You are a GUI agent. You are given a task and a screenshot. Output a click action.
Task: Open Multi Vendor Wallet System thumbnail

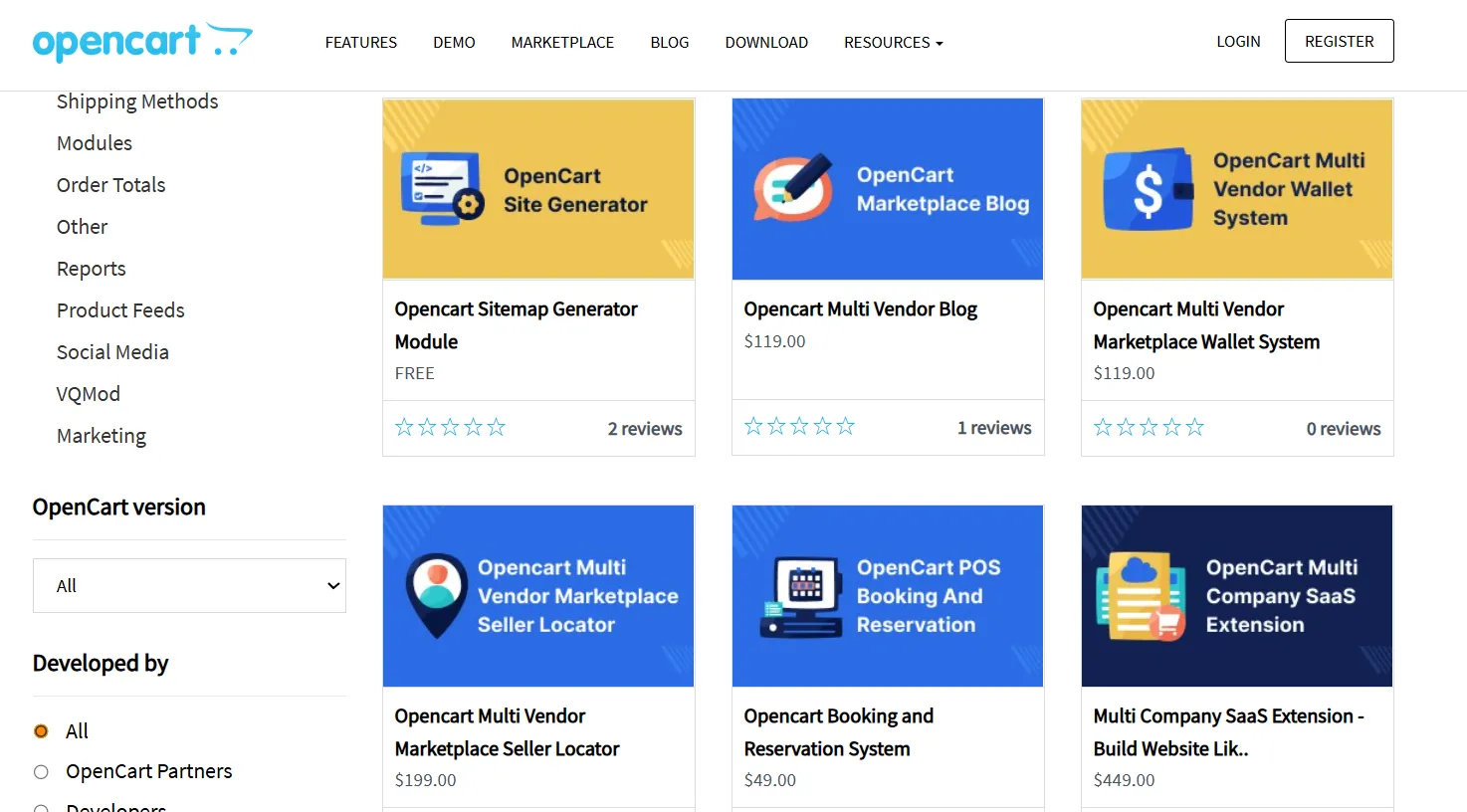tap(1237, 189)
